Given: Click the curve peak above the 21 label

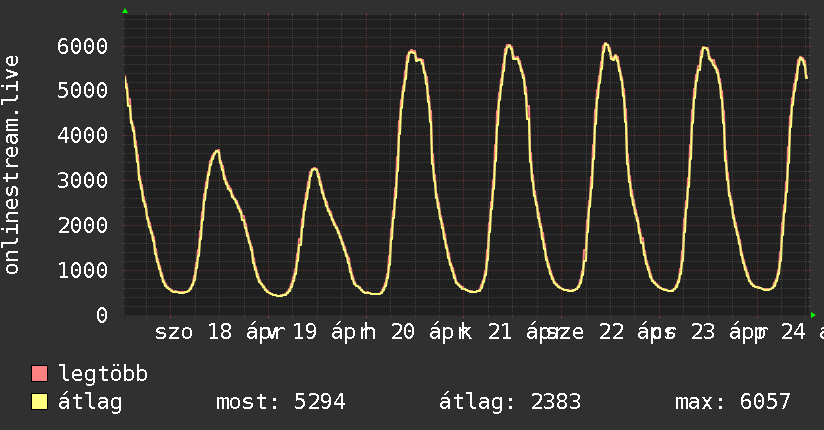Looking at the screenshot, I should tap(508, 46).
